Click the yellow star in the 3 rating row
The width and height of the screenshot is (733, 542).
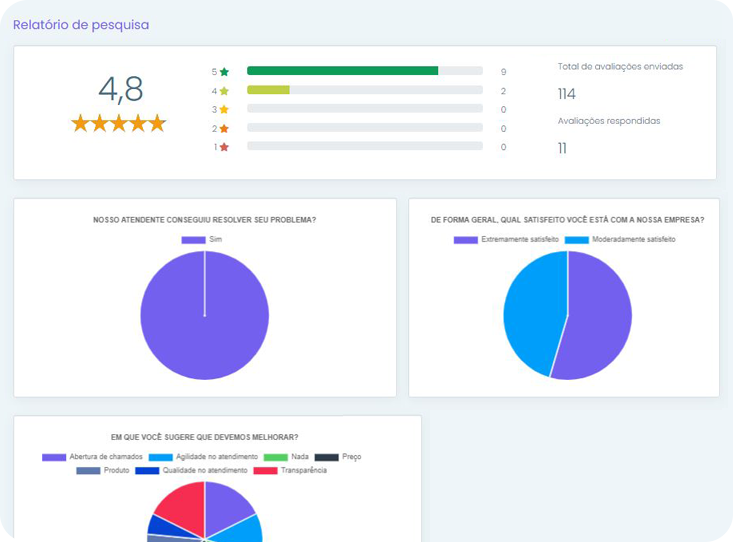(x=224, y=110)
